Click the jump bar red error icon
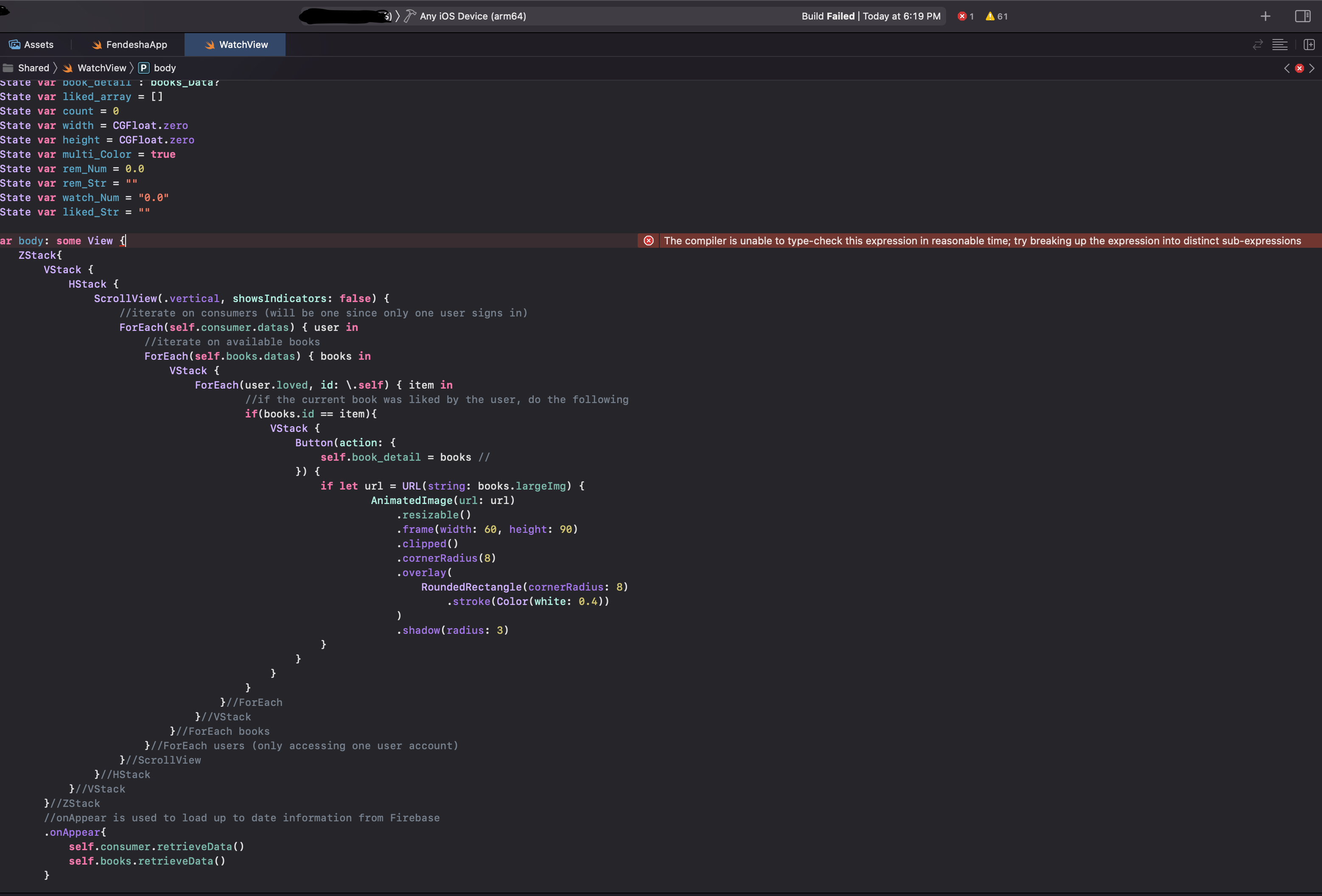 [1299, 68]
